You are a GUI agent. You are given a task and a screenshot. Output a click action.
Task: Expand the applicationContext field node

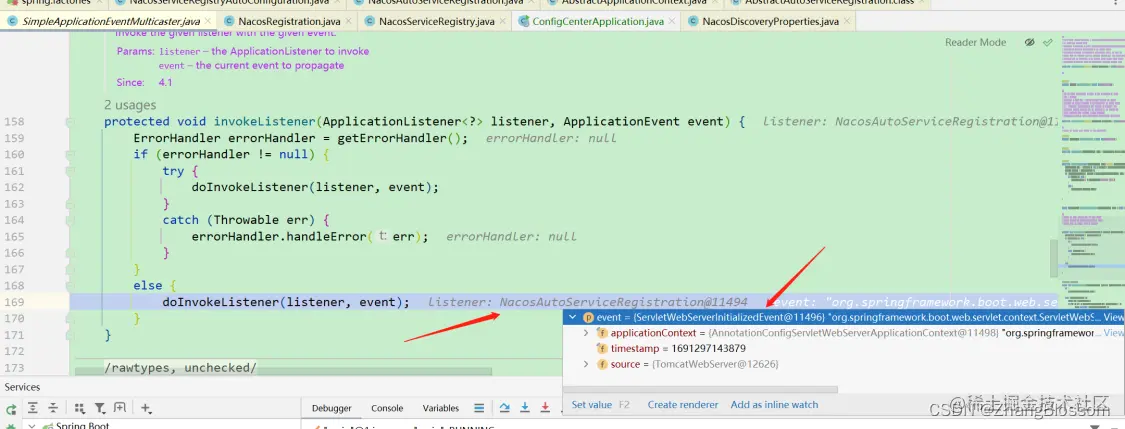click(x=586, y=333)
